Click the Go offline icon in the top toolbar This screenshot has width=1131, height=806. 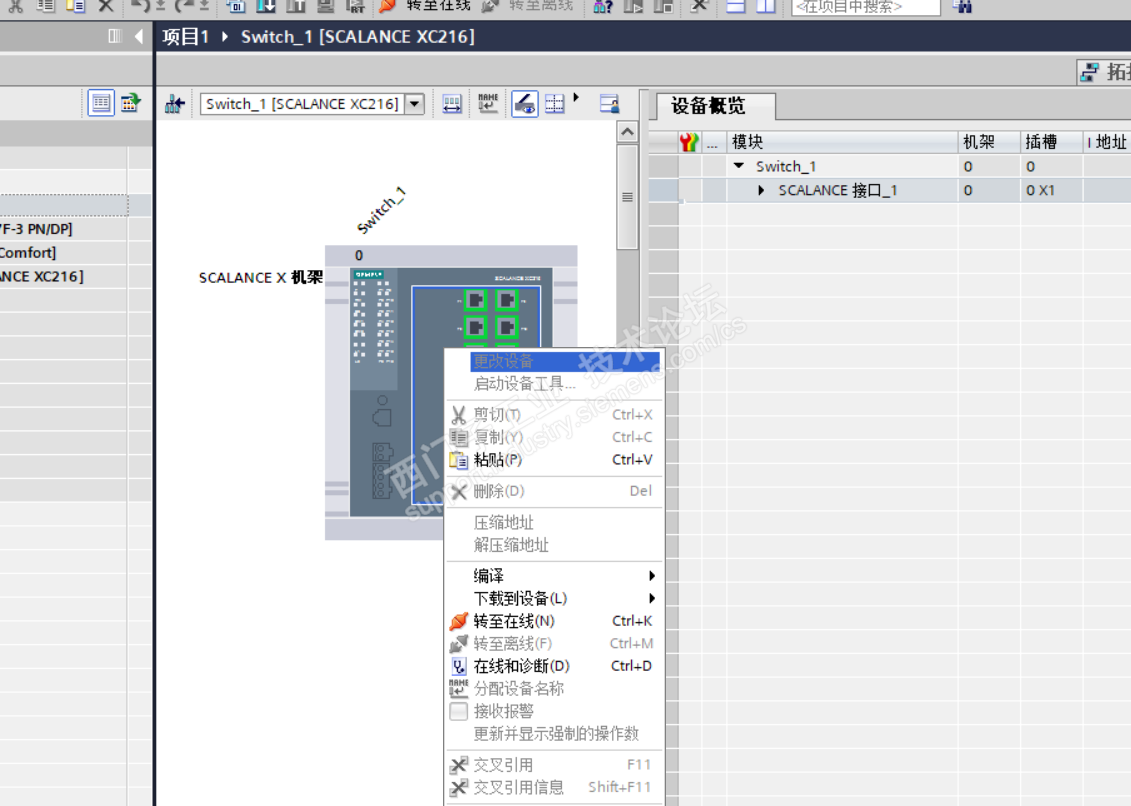coord(490,6)
